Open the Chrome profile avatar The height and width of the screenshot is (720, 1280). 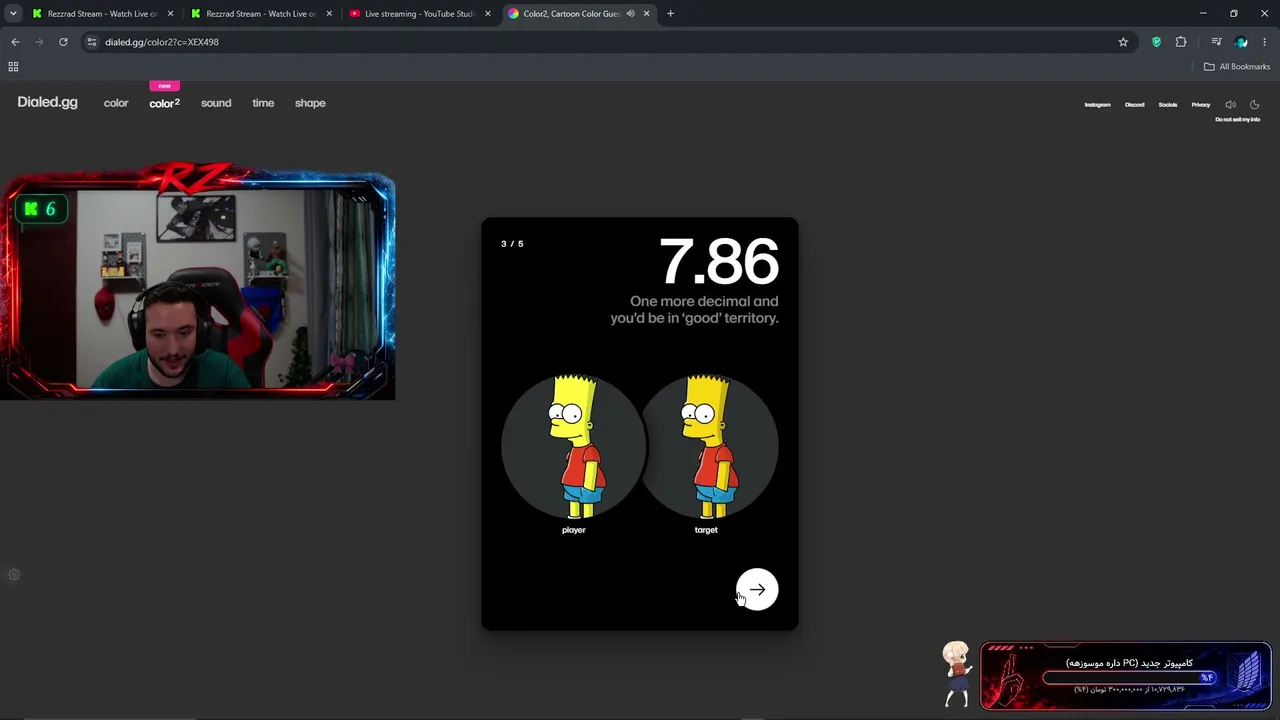click(x=1241, y=42)
